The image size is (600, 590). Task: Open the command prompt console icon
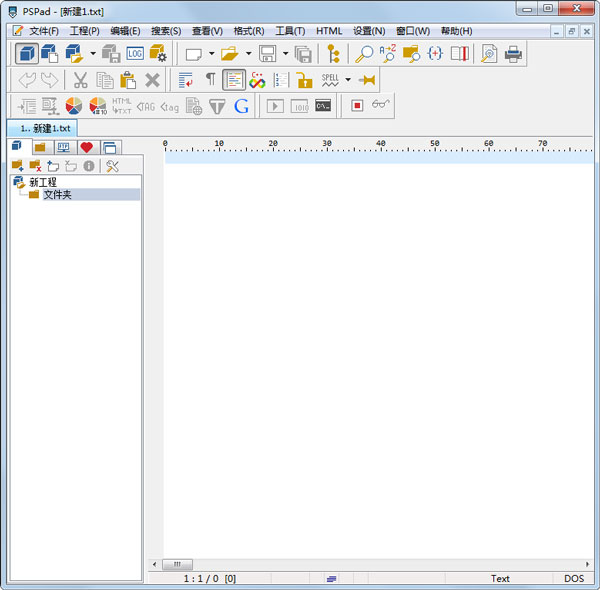pyautogui.click(x=323, y=105)
